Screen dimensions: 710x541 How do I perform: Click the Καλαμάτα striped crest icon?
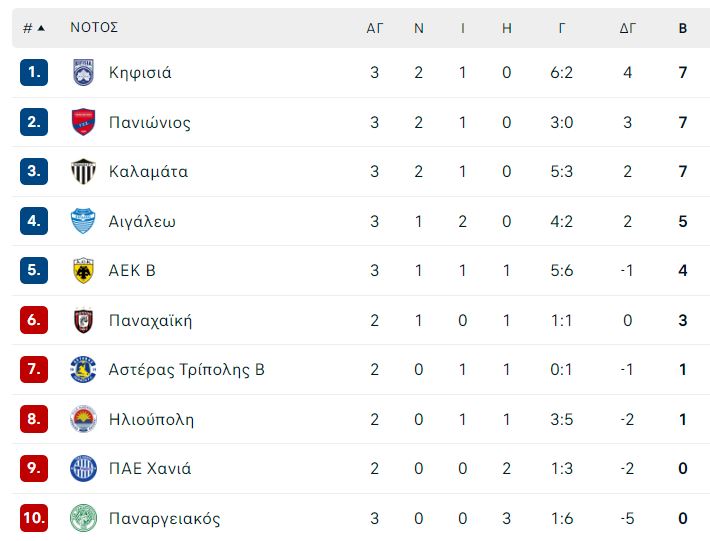[83, 171]
